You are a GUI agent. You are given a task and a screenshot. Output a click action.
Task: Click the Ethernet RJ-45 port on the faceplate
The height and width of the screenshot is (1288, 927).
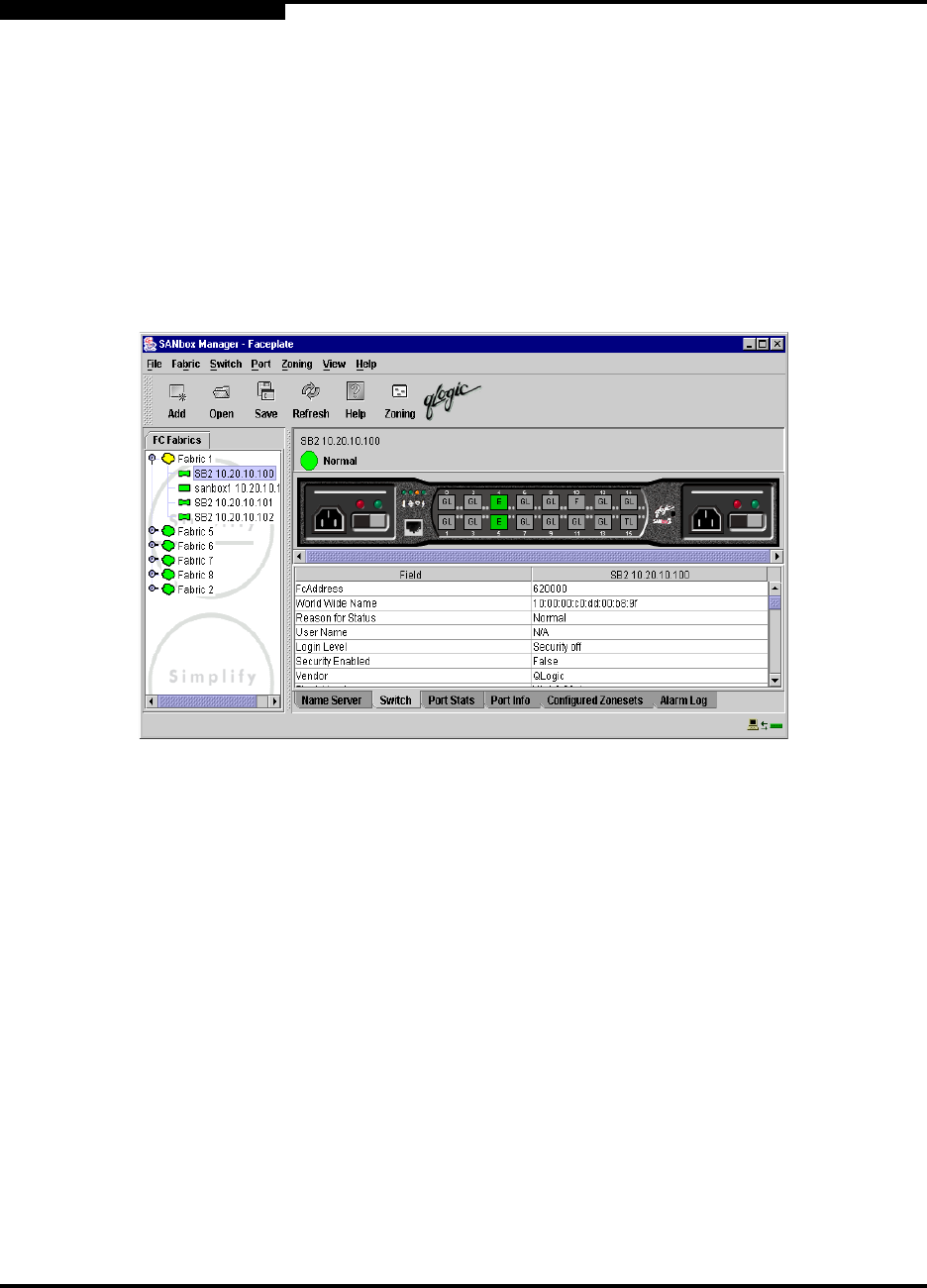(x=415, y=525)
